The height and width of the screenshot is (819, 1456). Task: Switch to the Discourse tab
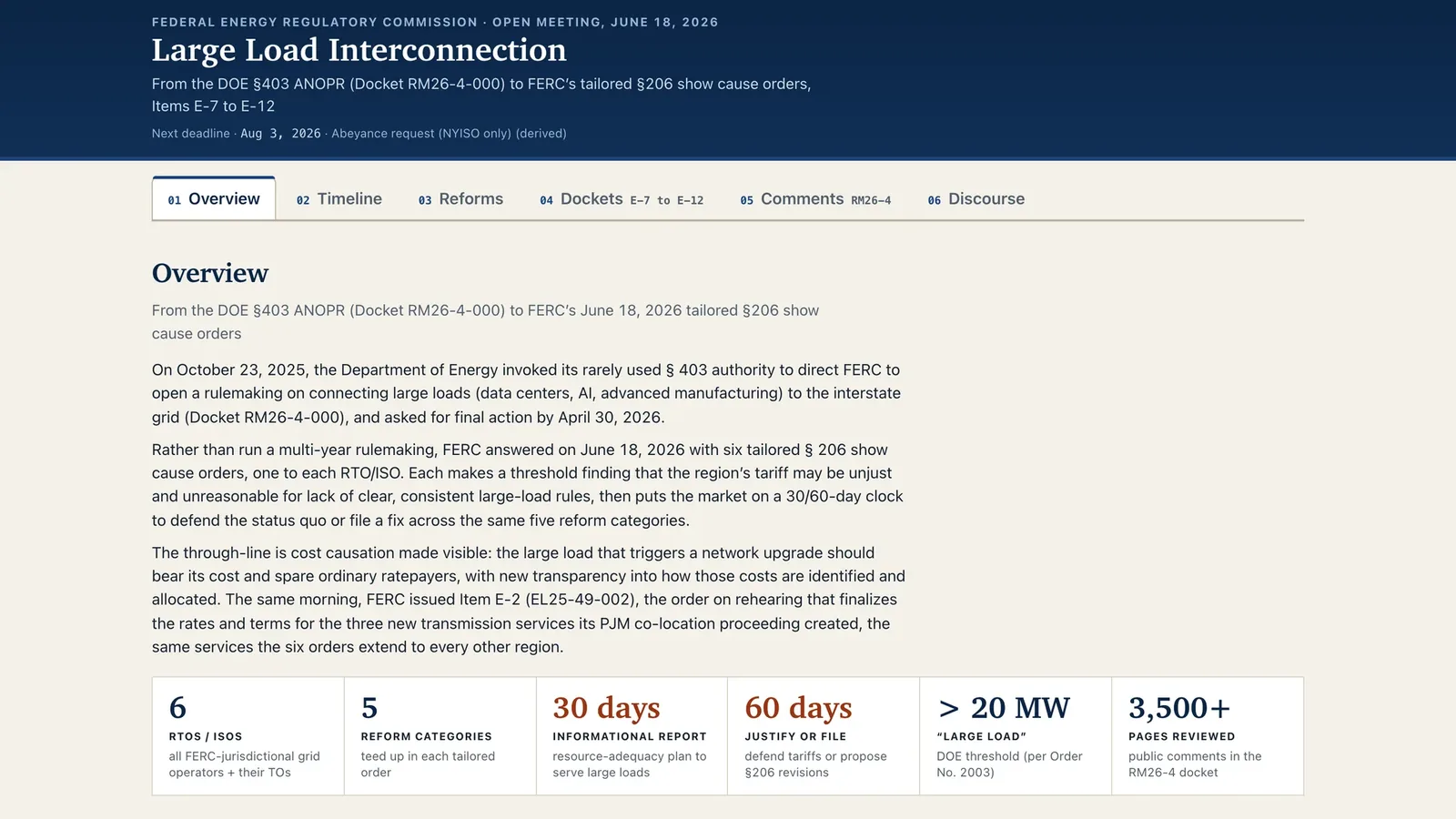(976, 198)
